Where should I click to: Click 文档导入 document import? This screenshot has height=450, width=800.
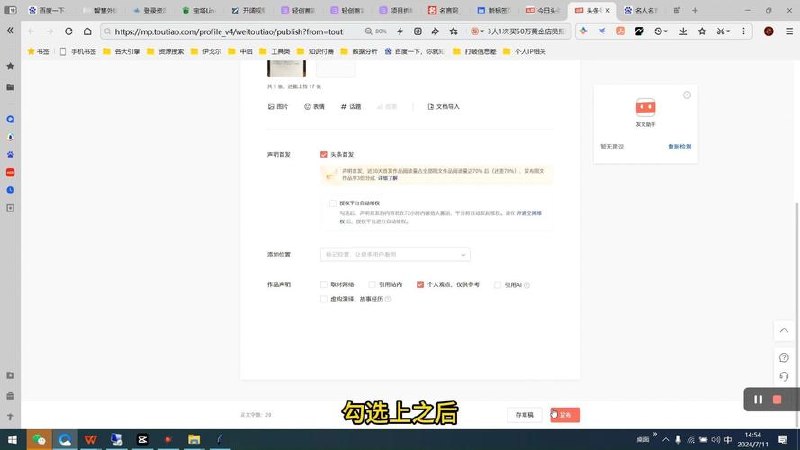tap(443, 107)
